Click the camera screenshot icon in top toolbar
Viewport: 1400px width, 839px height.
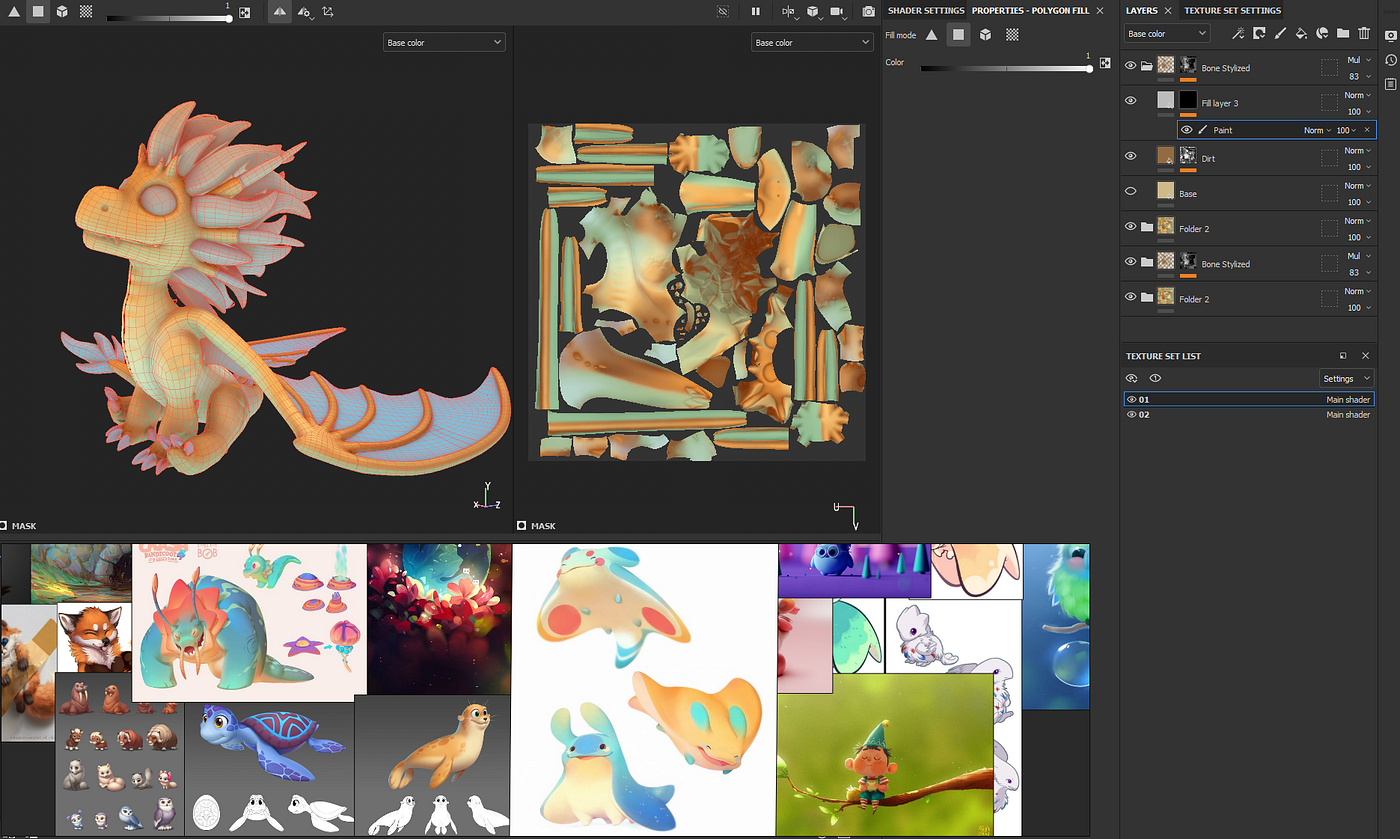(x=869, y=12)
